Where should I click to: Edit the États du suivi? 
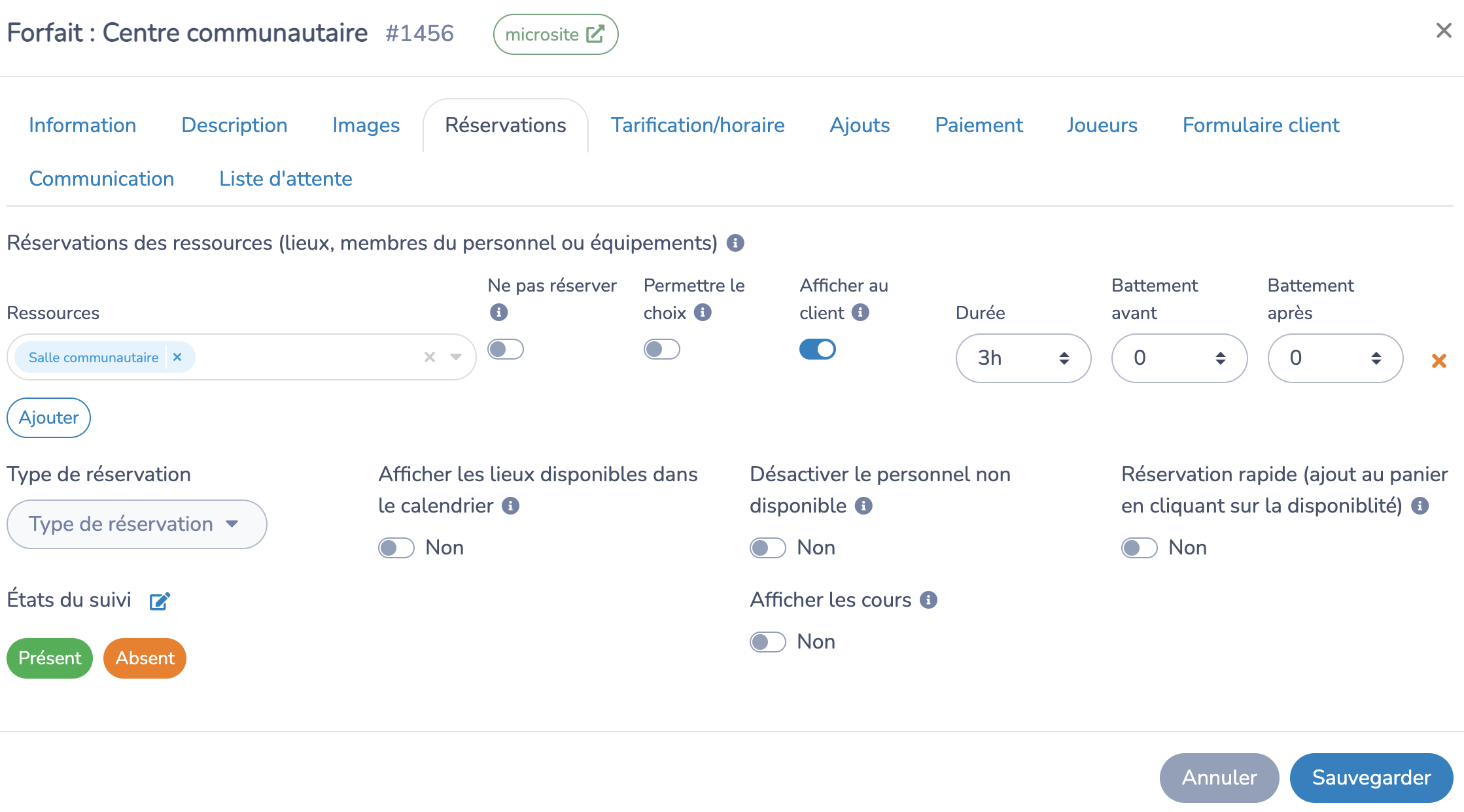click(160, 601)
